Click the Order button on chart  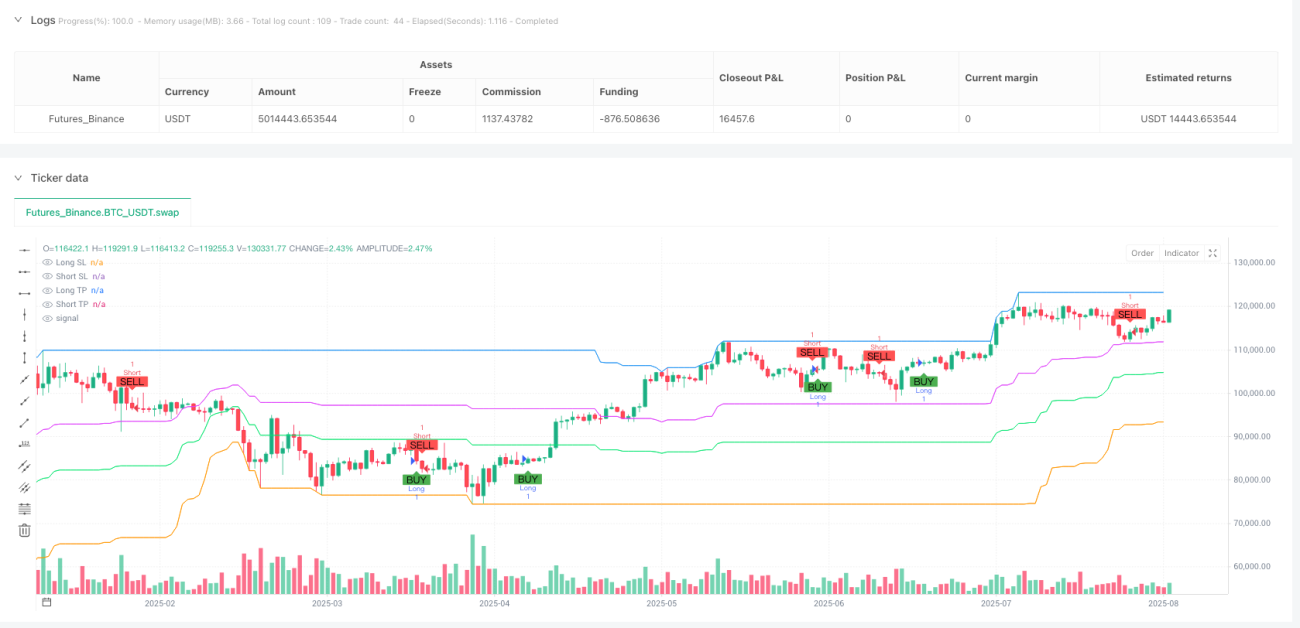[x=1142, y=253]
